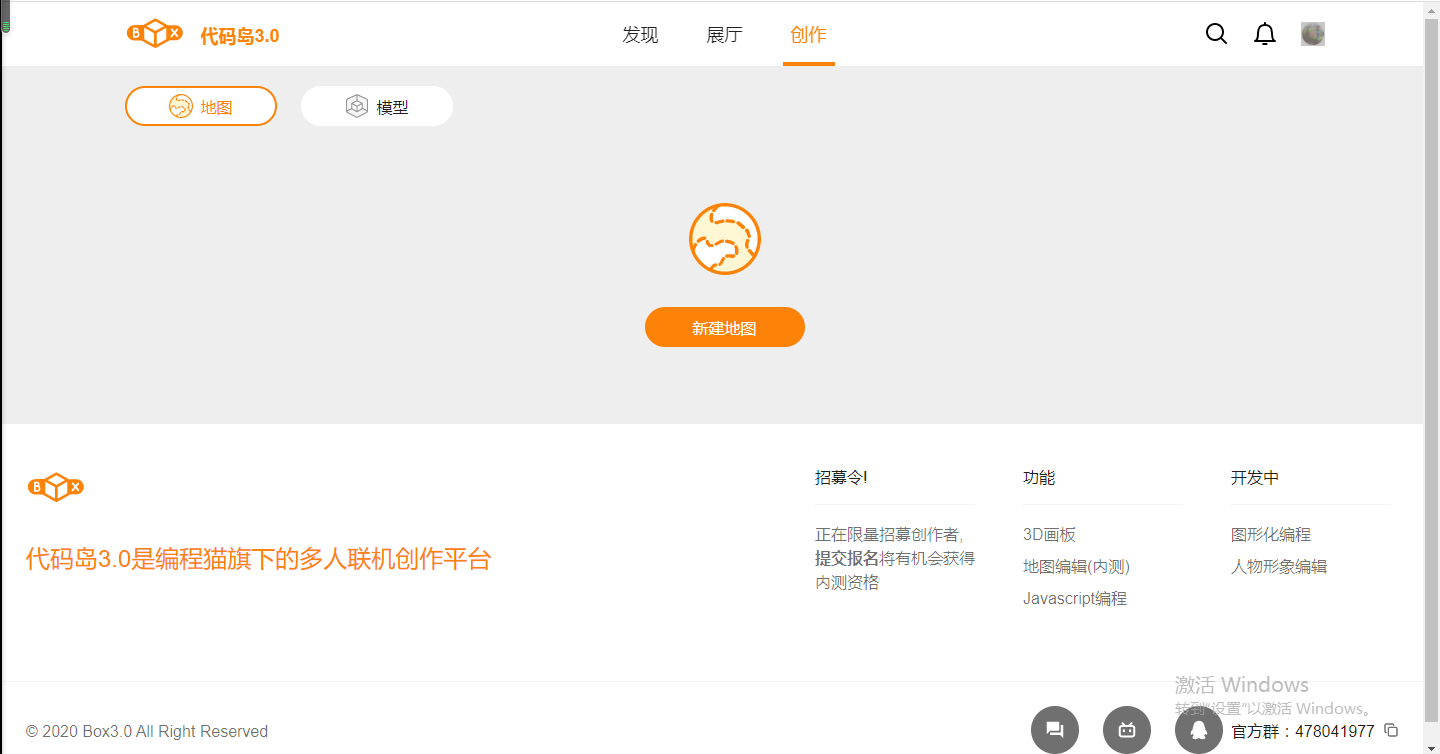Click the Box3 cube logo in the header

tap(155, 34)
